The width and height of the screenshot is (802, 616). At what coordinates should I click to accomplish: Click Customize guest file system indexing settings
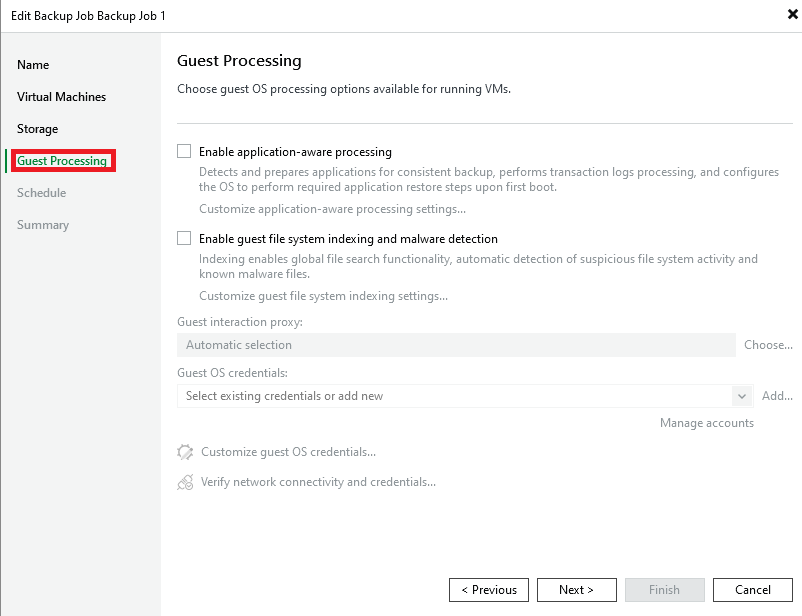[323, 296]
